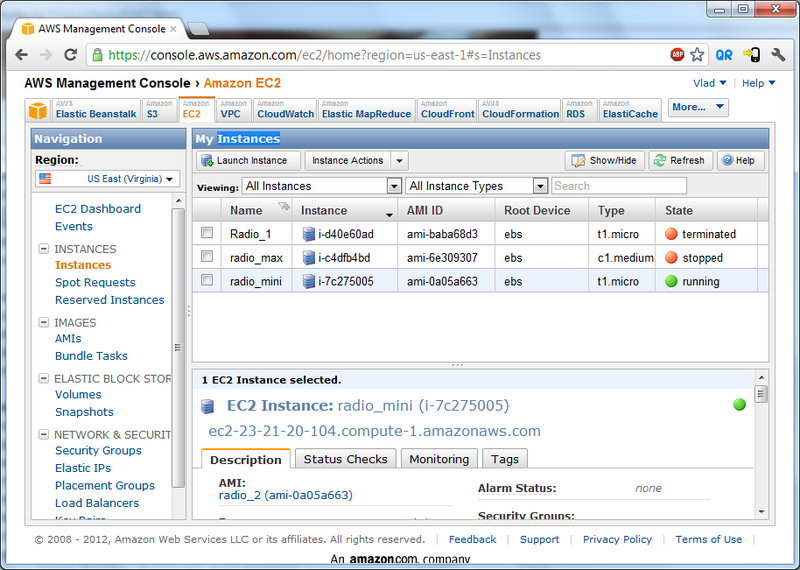Tick the checkbox for radio_mini

[207, 280]
